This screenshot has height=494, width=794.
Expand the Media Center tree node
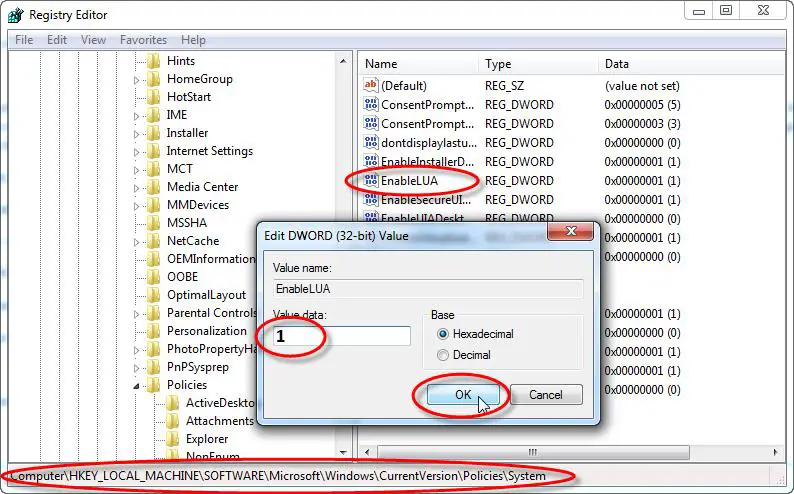click(136, 188)
